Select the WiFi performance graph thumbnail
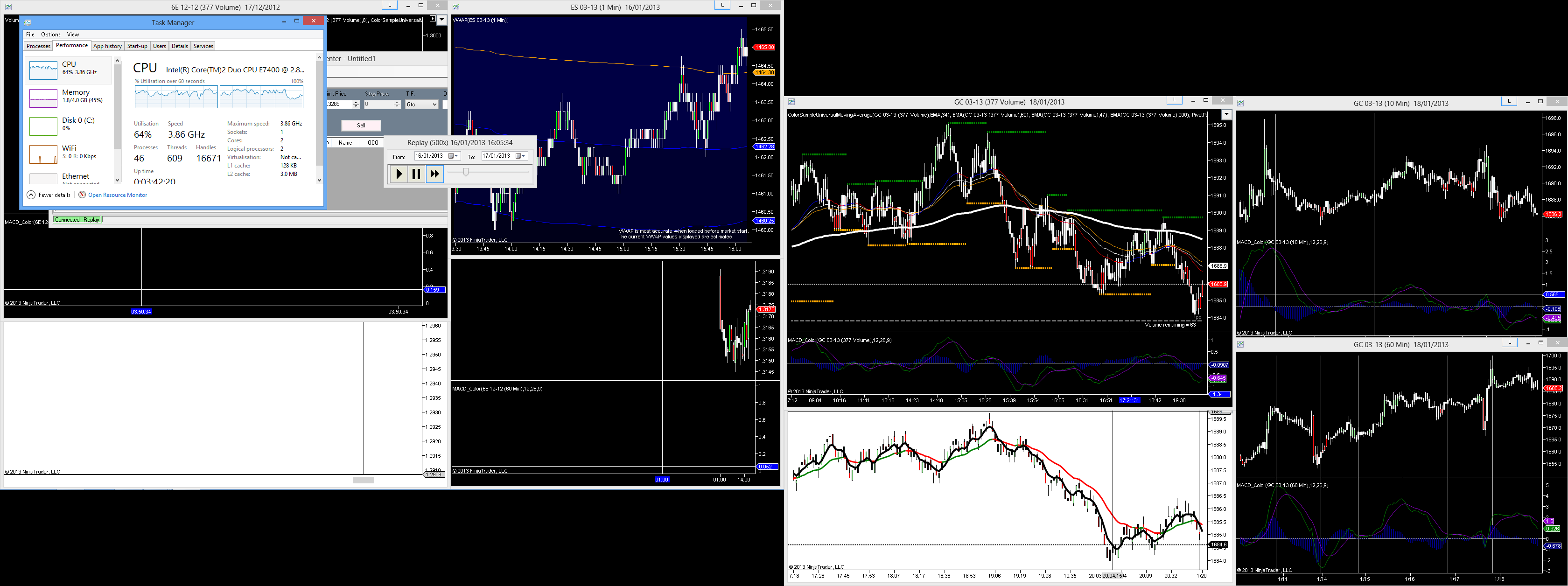 point(43,154)
